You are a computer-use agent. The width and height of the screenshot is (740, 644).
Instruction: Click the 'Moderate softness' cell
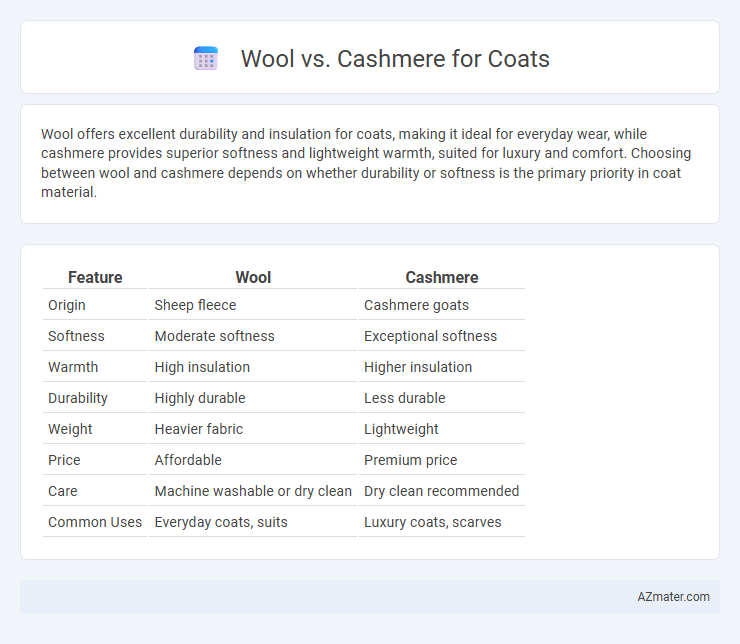214,336
